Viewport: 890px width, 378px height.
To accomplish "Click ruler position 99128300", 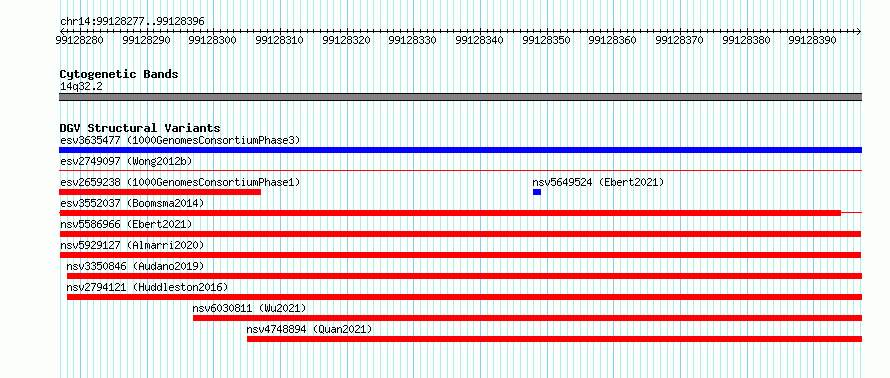I will (x=212, y=40).
